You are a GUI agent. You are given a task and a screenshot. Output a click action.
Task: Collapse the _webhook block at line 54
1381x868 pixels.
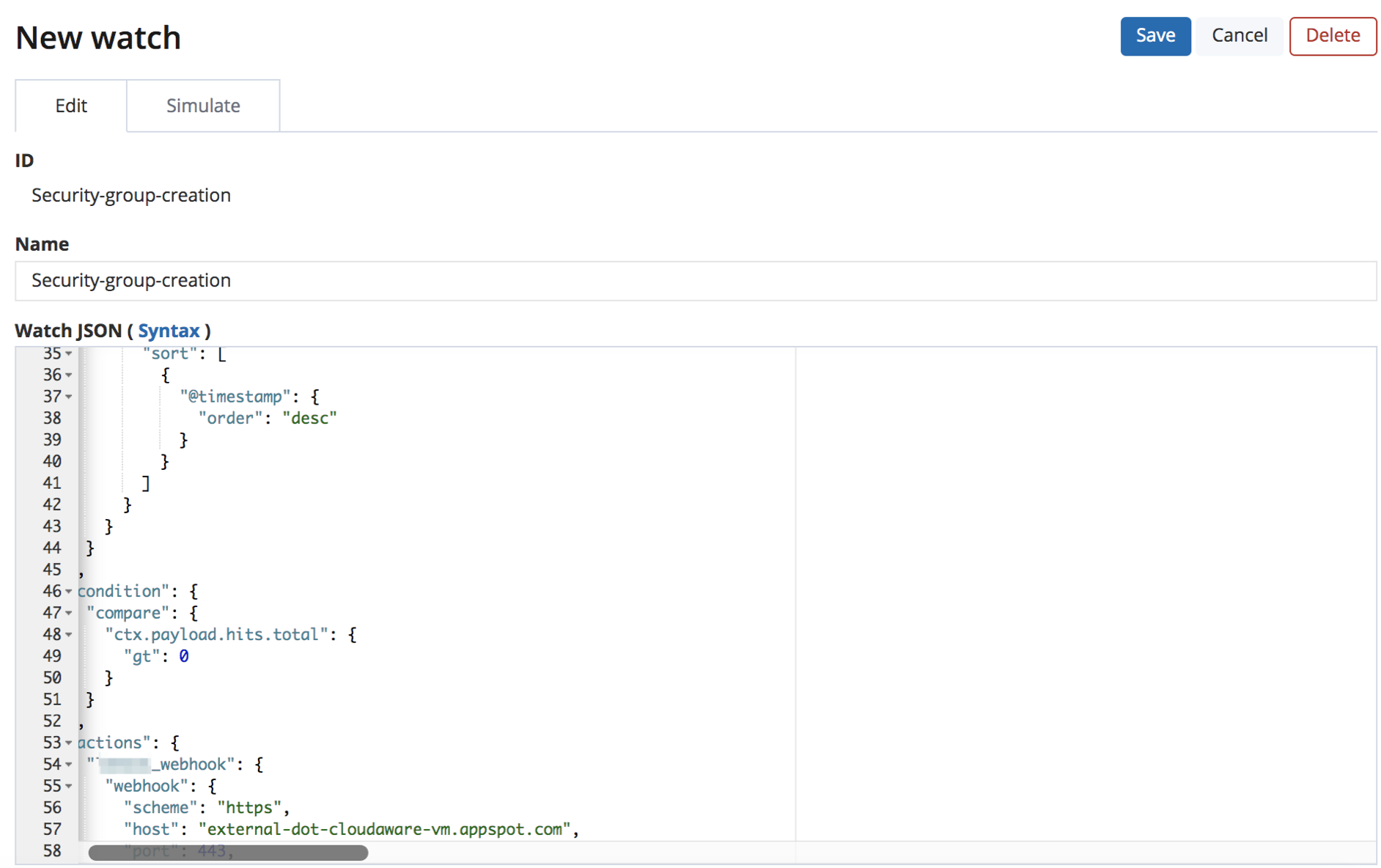pyautogui.click(x=69, y=765)
